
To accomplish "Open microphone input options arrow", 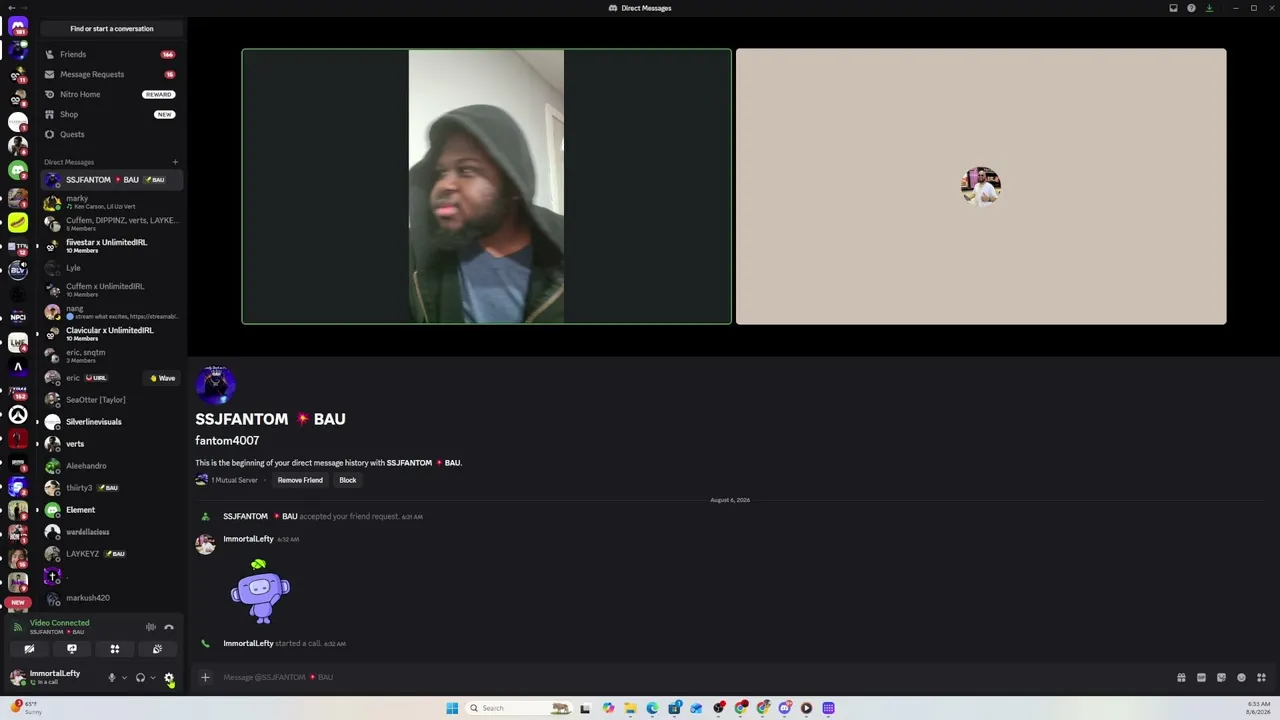I will 124,678.
